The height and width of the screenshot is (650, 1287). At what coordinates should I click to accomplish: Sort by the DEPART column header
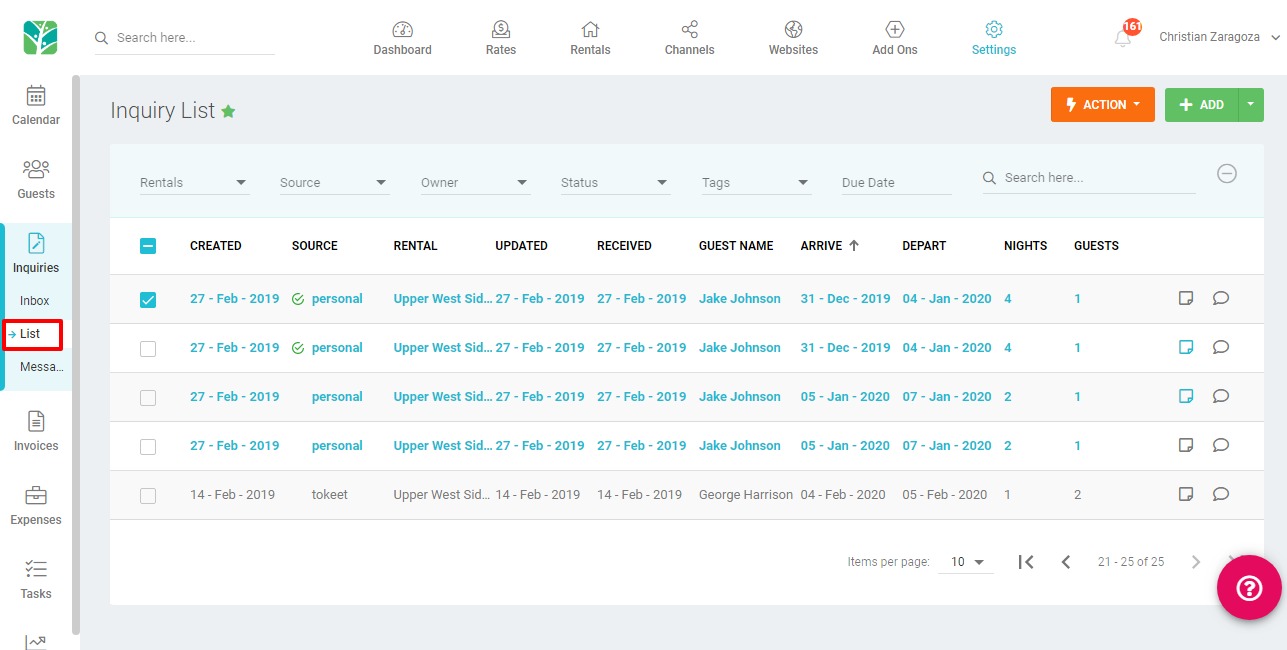[x=924, y=246]
